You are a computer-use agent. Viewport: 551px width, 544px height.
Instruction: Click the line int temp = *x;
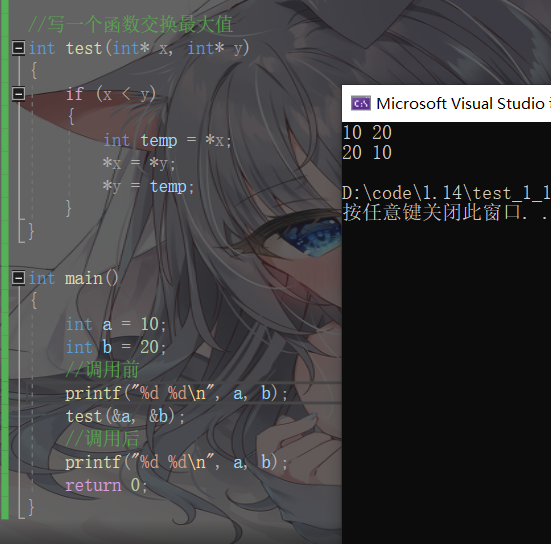click(167, 140)
